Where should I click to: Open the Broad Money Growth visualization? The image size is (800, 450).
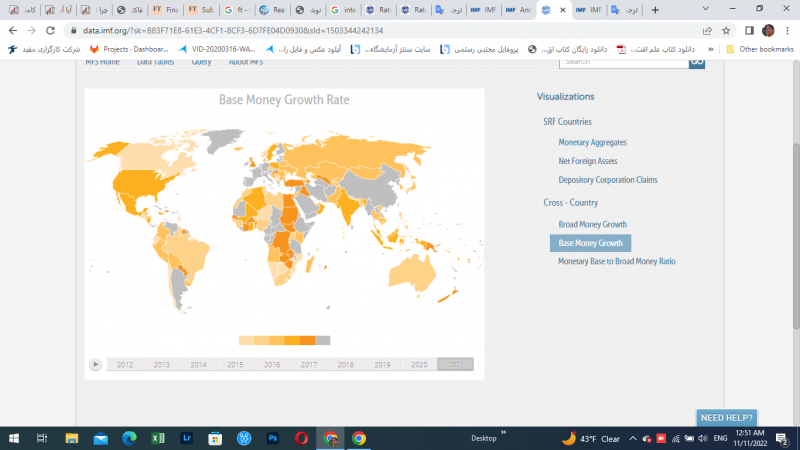click(x=592, y=224)
